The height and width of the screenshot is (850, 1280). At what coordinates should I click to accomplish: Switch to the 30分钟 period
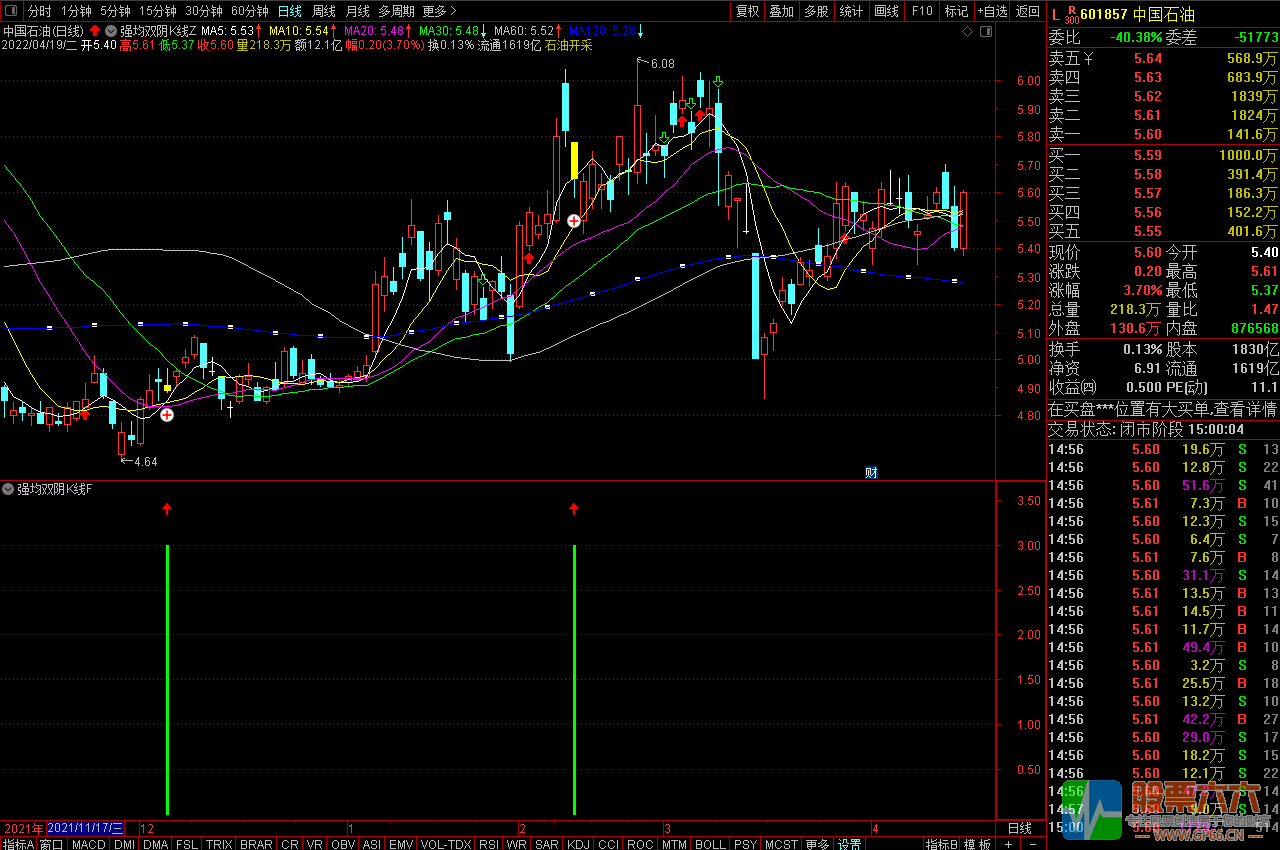point(204,11)
